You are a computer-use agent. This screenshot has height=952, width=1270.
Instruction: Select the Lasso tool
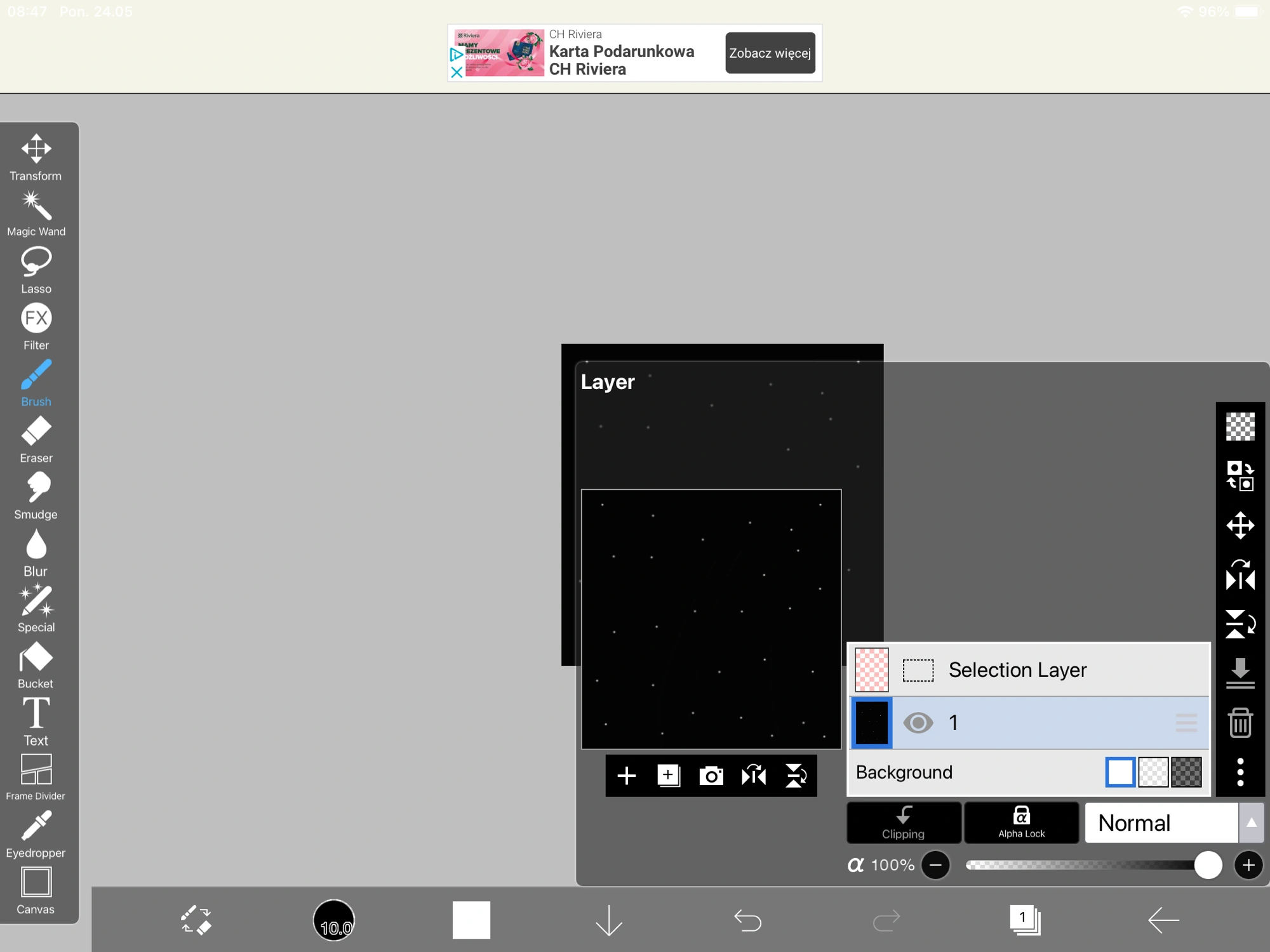point(36,270)
